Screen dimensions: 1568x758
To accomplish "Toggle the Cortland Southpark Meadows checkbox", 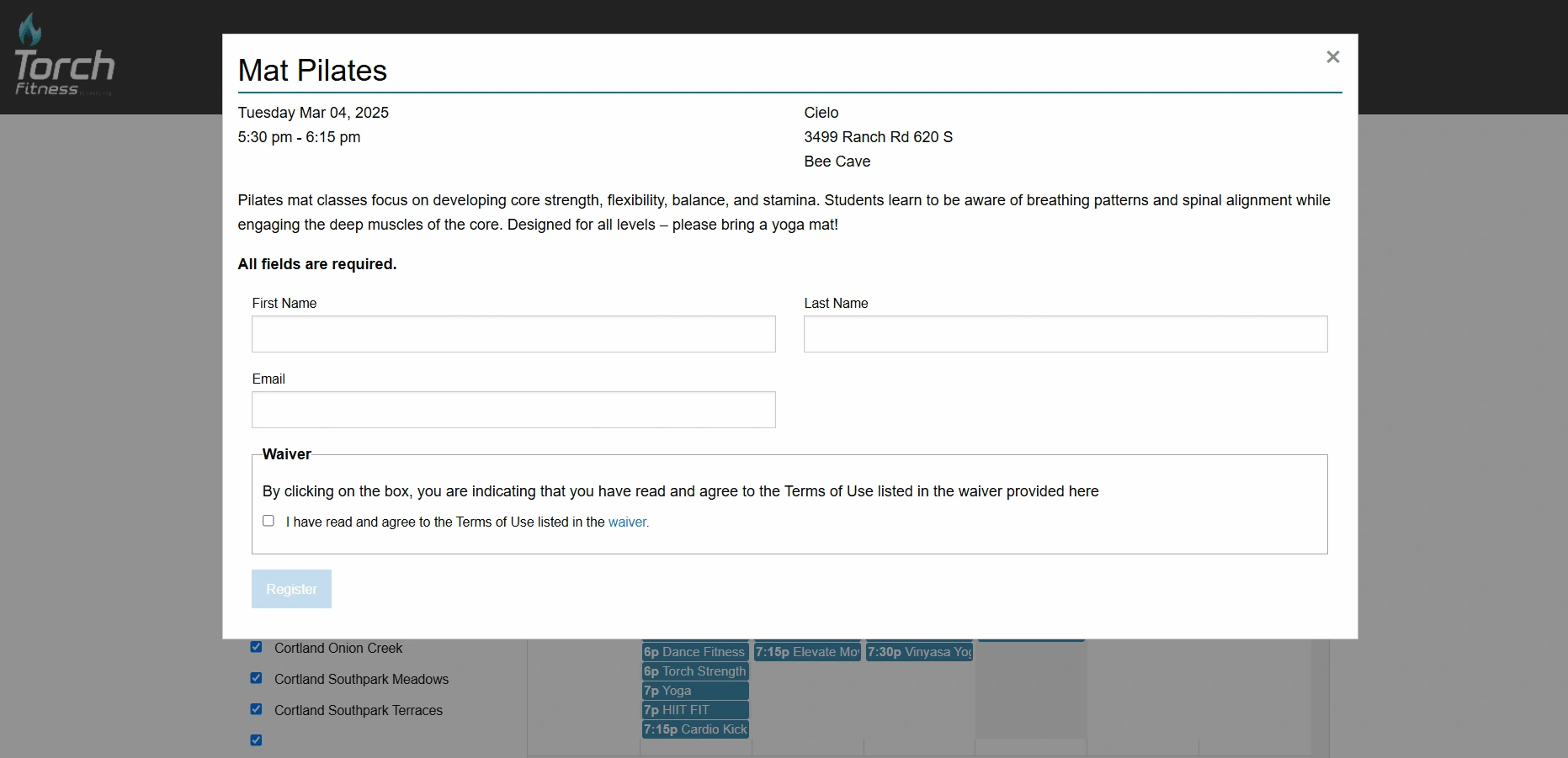I will (x=256, y=678).
